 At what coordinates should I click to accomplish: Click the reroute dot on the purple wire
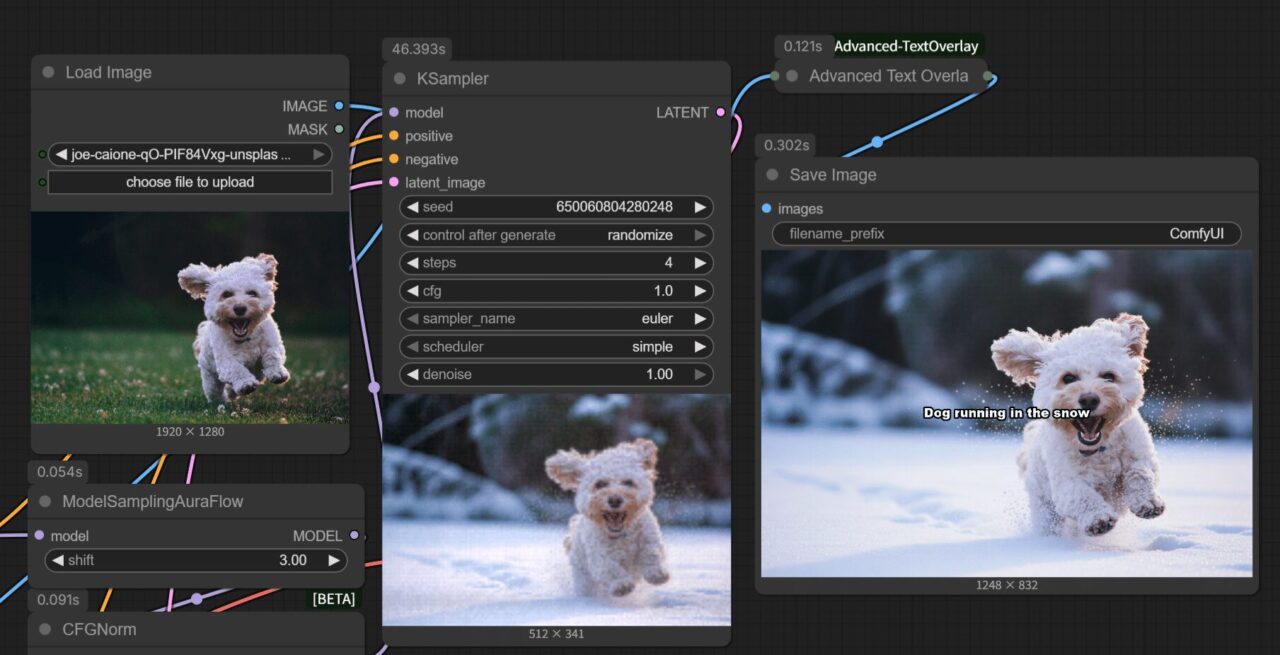pyautogui.click(x=374, y=386)
